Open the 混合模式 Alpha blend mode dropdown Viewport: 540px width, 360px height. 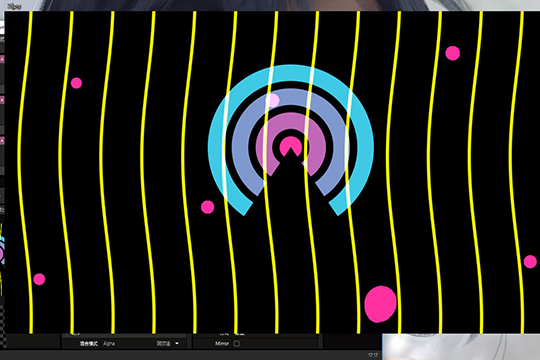141,343
